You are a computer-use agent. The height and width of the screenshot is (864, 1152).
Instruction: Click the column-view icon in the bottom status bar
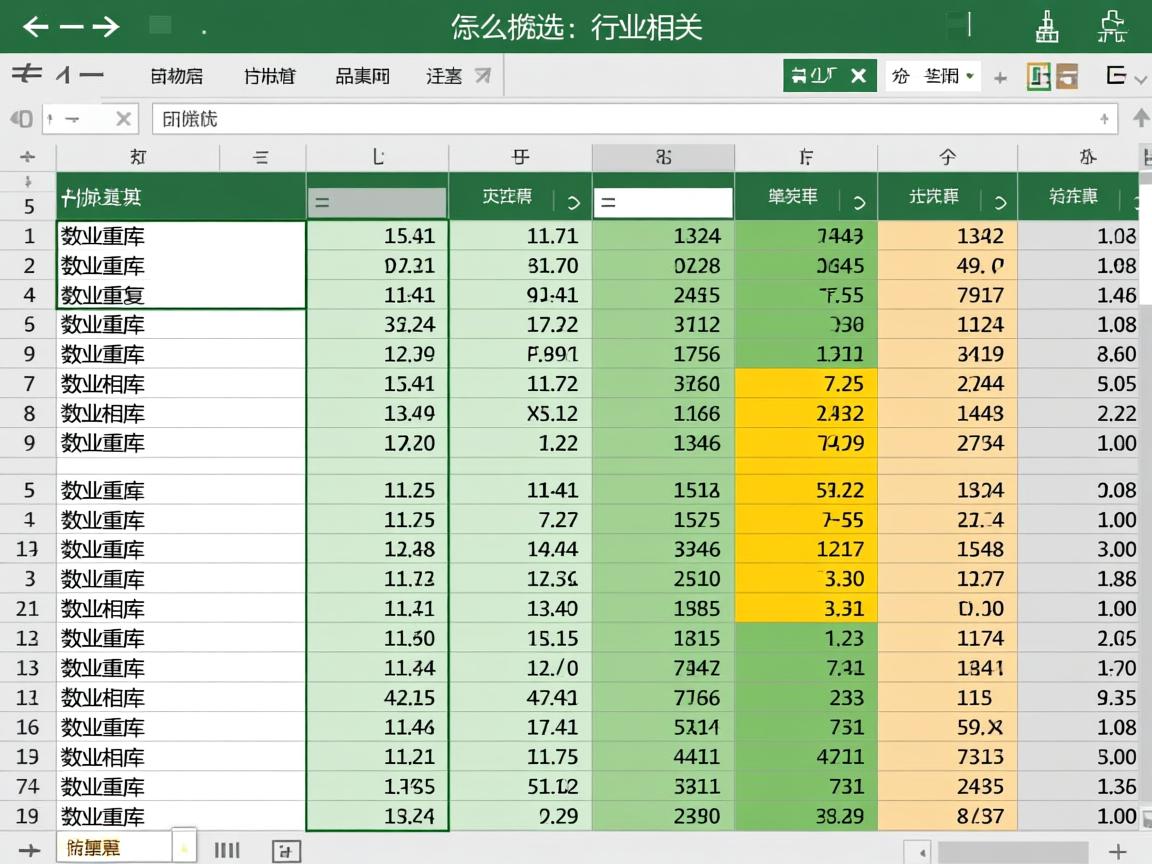[228, 849]
